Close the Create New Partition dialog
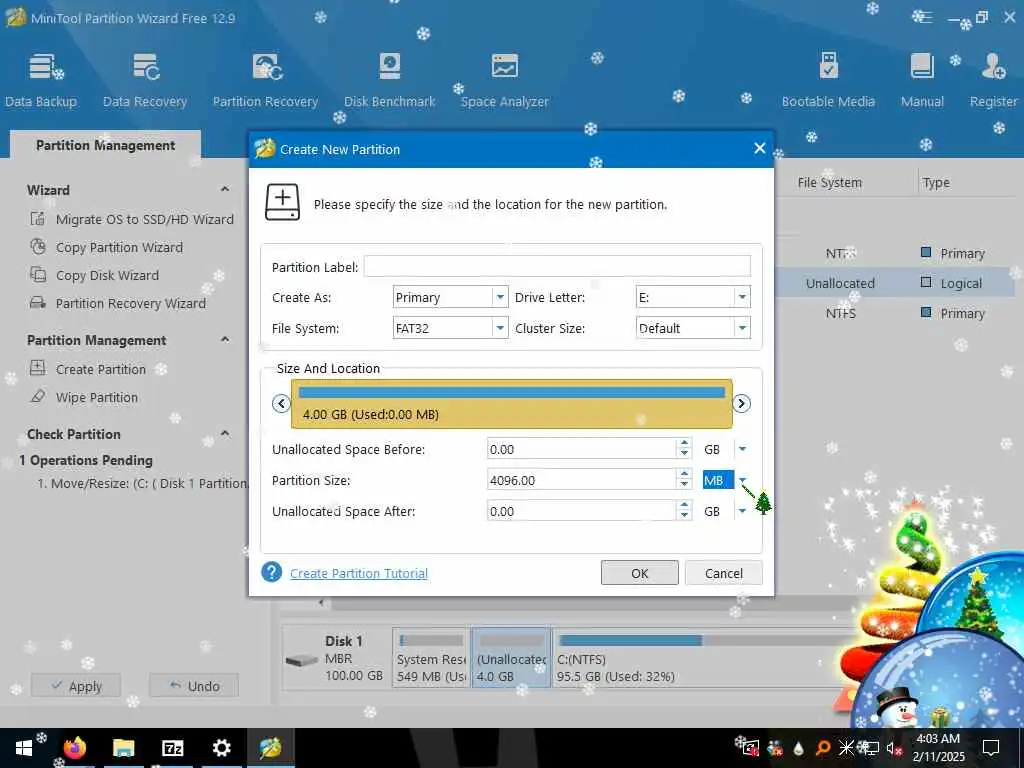1024x768 pixels. pos(760,148)
